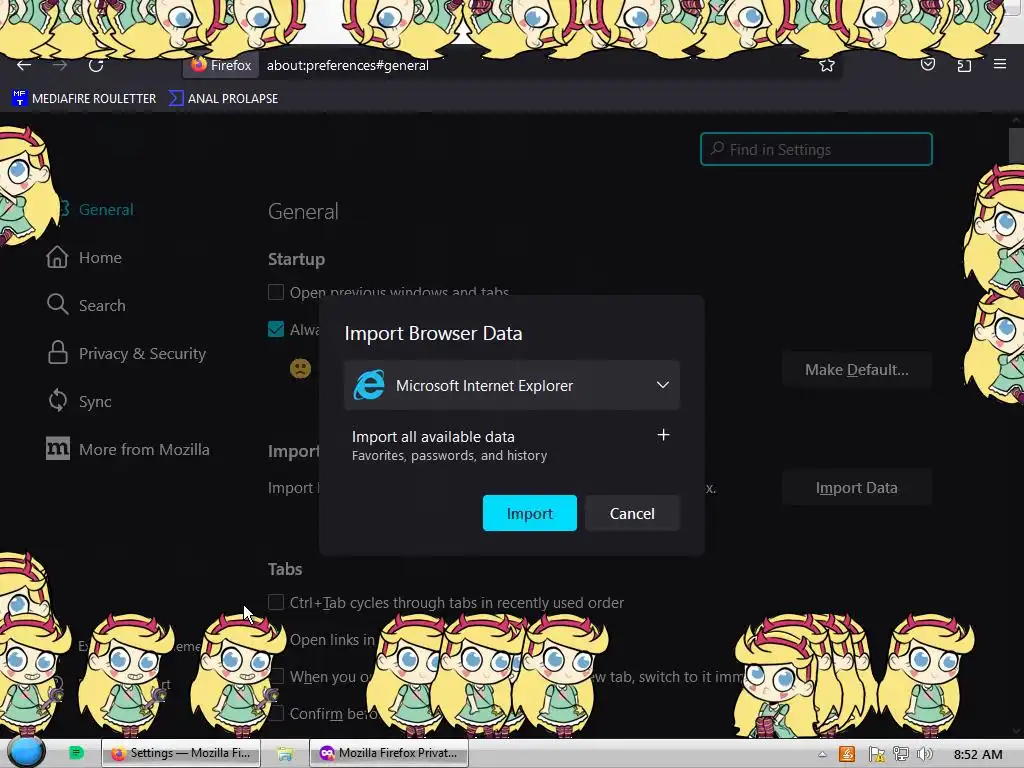Reload the page with the refresh icon
The width and height of the screenshot is (1024, 768).
point(96,65)
